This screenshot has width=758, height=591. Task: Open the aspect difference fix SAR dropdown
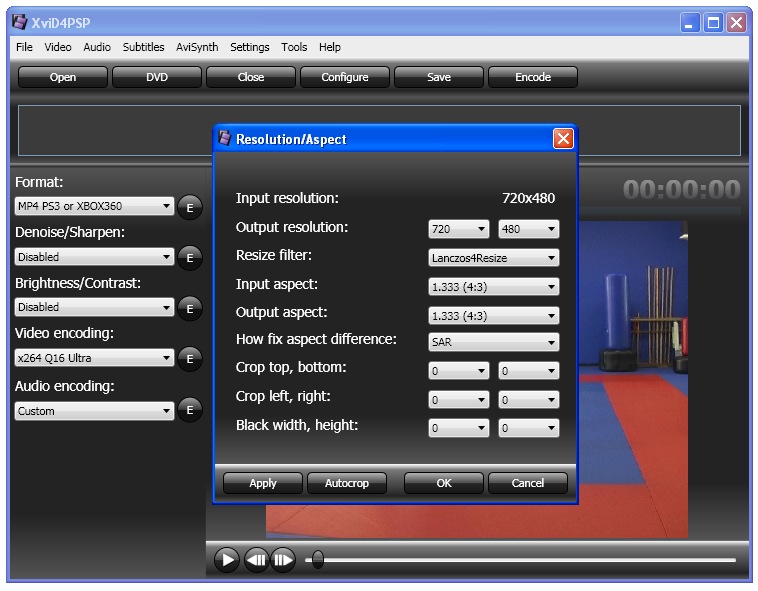(494, 342)
